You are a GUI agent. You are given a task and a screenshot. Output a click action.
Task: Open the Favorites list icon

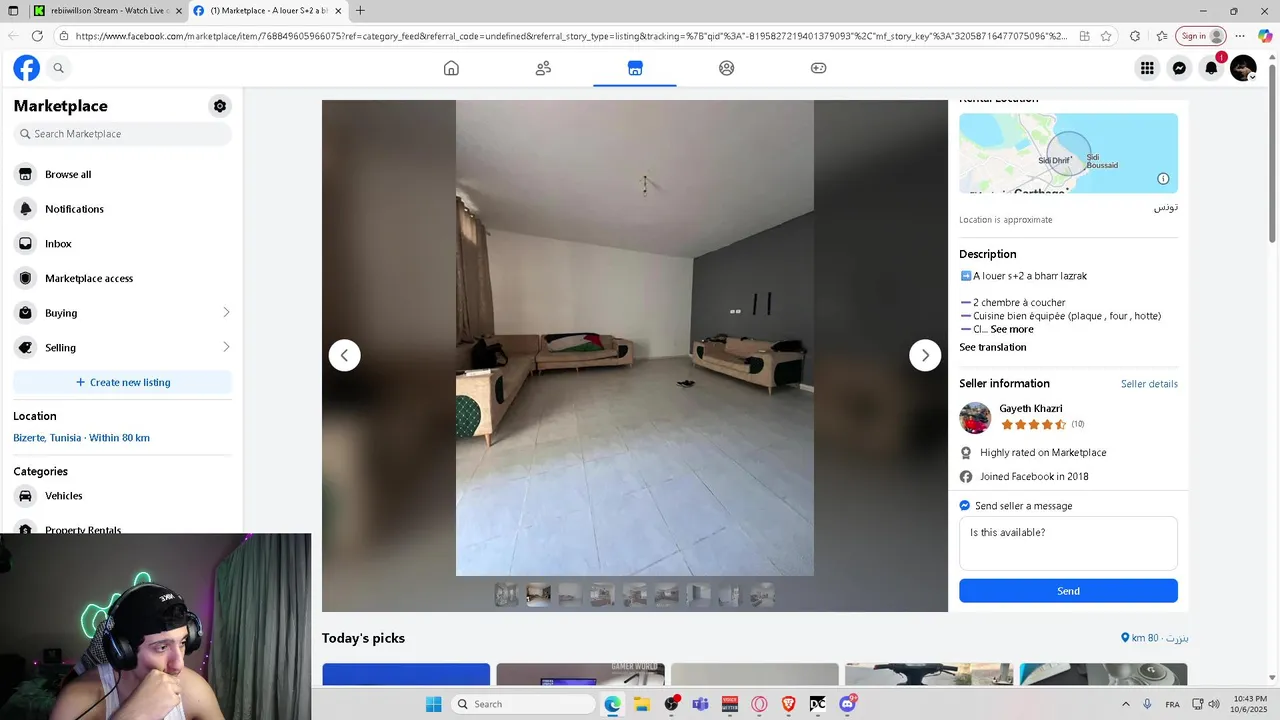(x=1161, y=36)
